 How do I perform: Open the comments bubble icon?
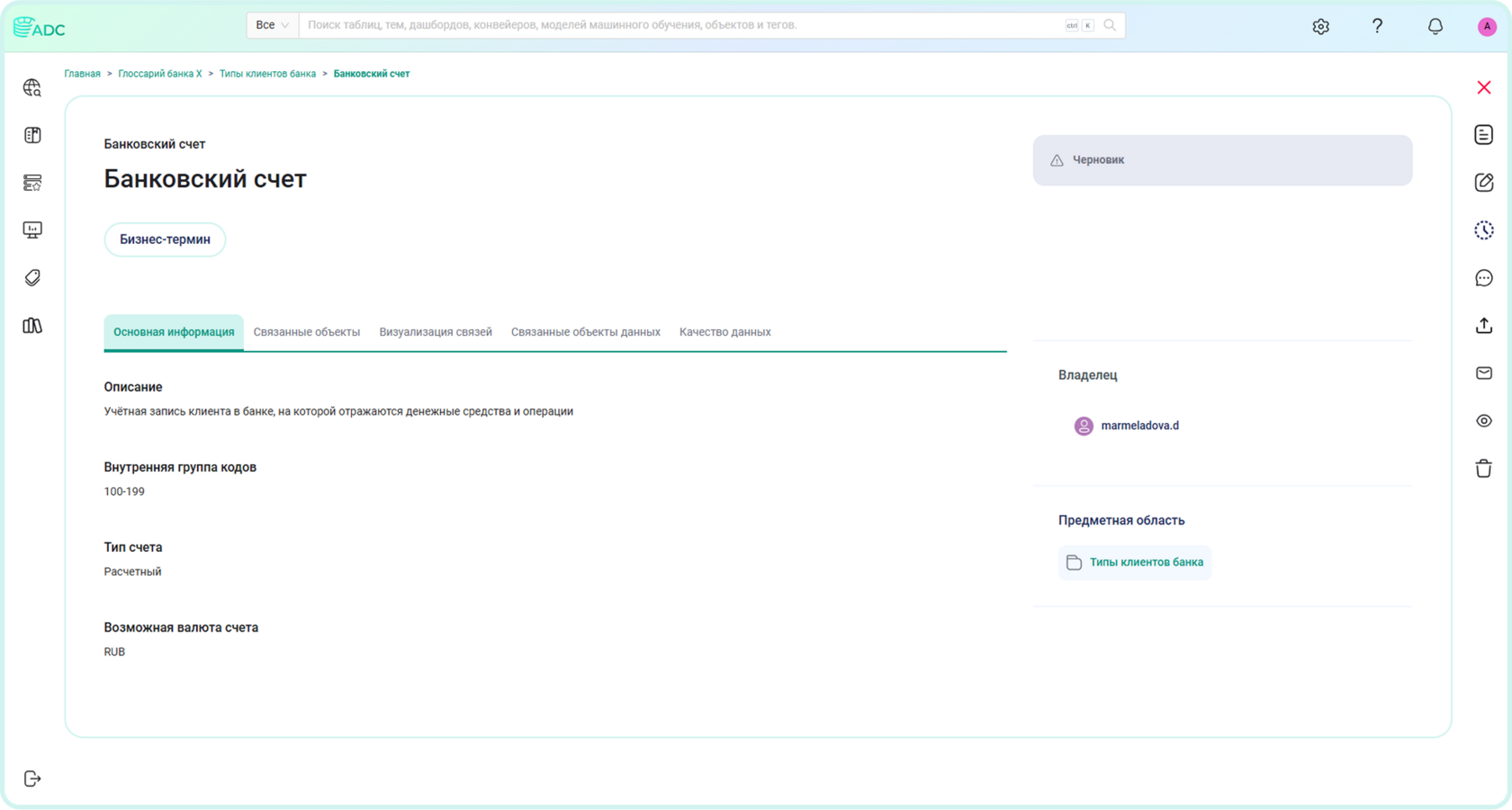1484,278
